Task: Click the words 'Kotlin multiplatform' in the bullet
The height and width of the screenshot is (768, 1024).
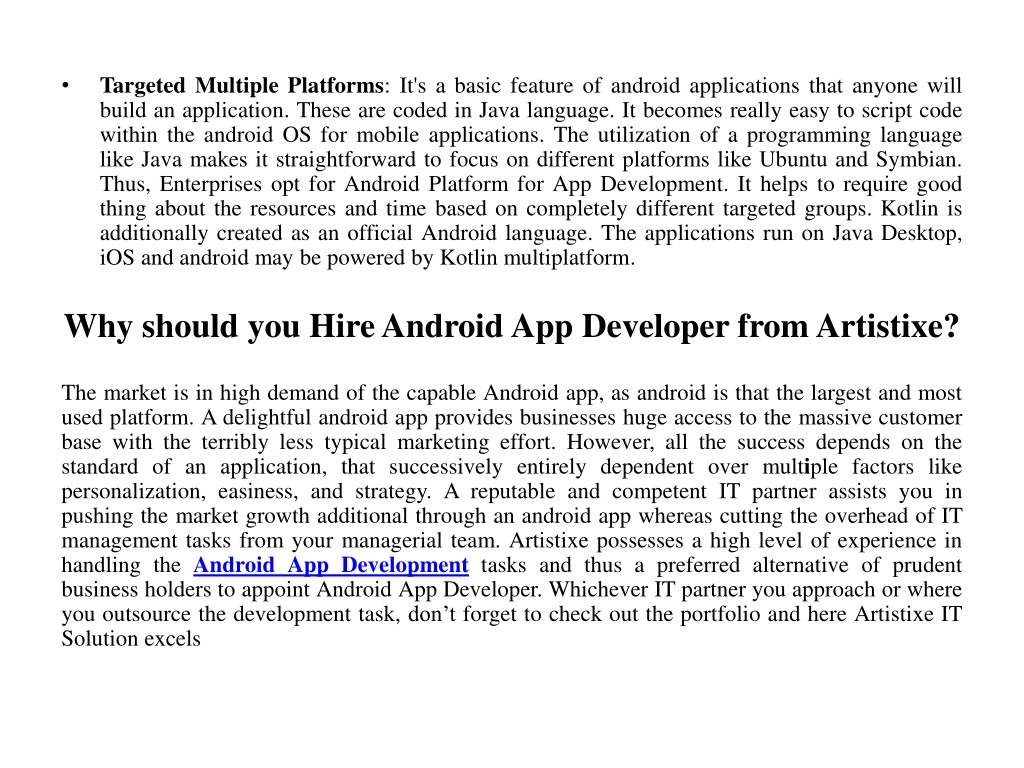Action: (536, 258)
